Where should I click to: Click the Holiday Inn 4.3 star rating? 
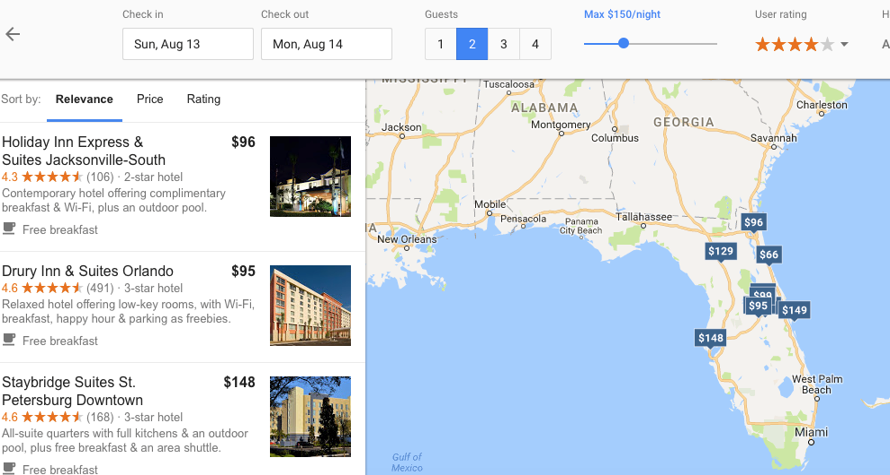[x=43, y=177]
